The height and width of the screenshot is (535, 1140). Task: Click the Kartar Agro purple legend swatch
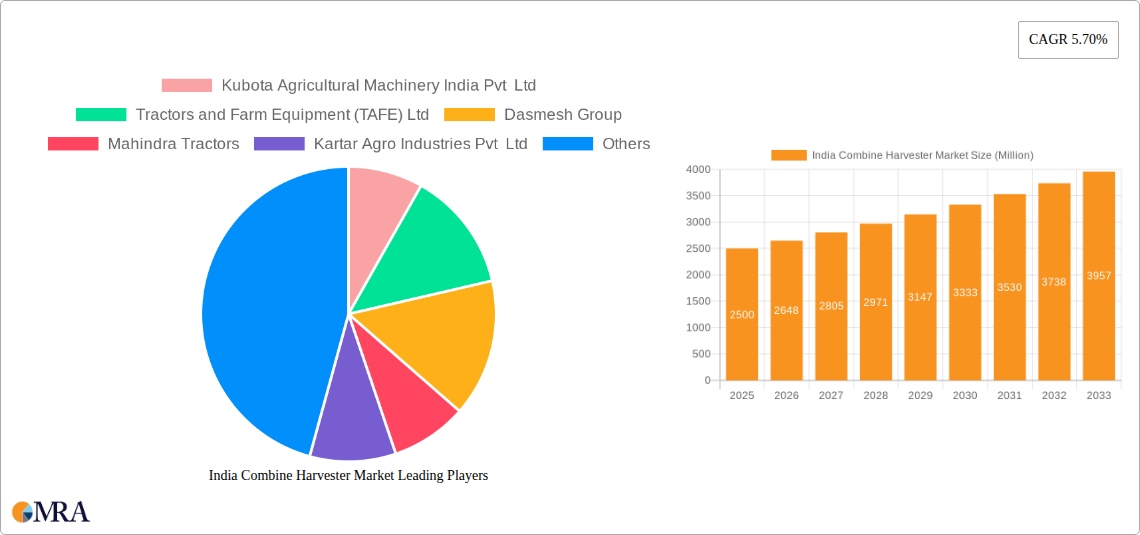tap(279, 143)
